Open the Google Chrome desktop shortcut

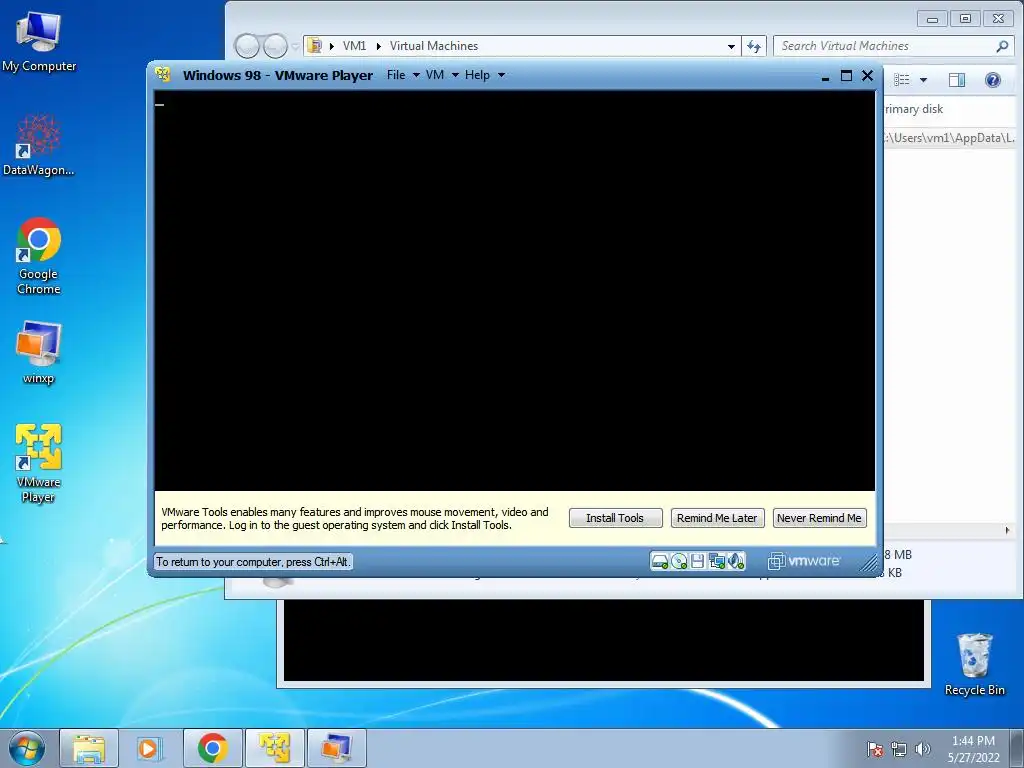coord(39,256)
